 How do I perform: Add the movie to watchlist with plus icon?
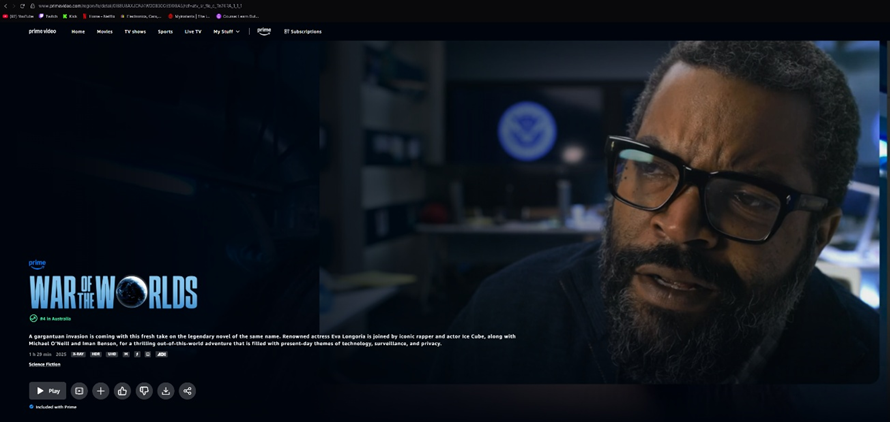pos(100,391)
